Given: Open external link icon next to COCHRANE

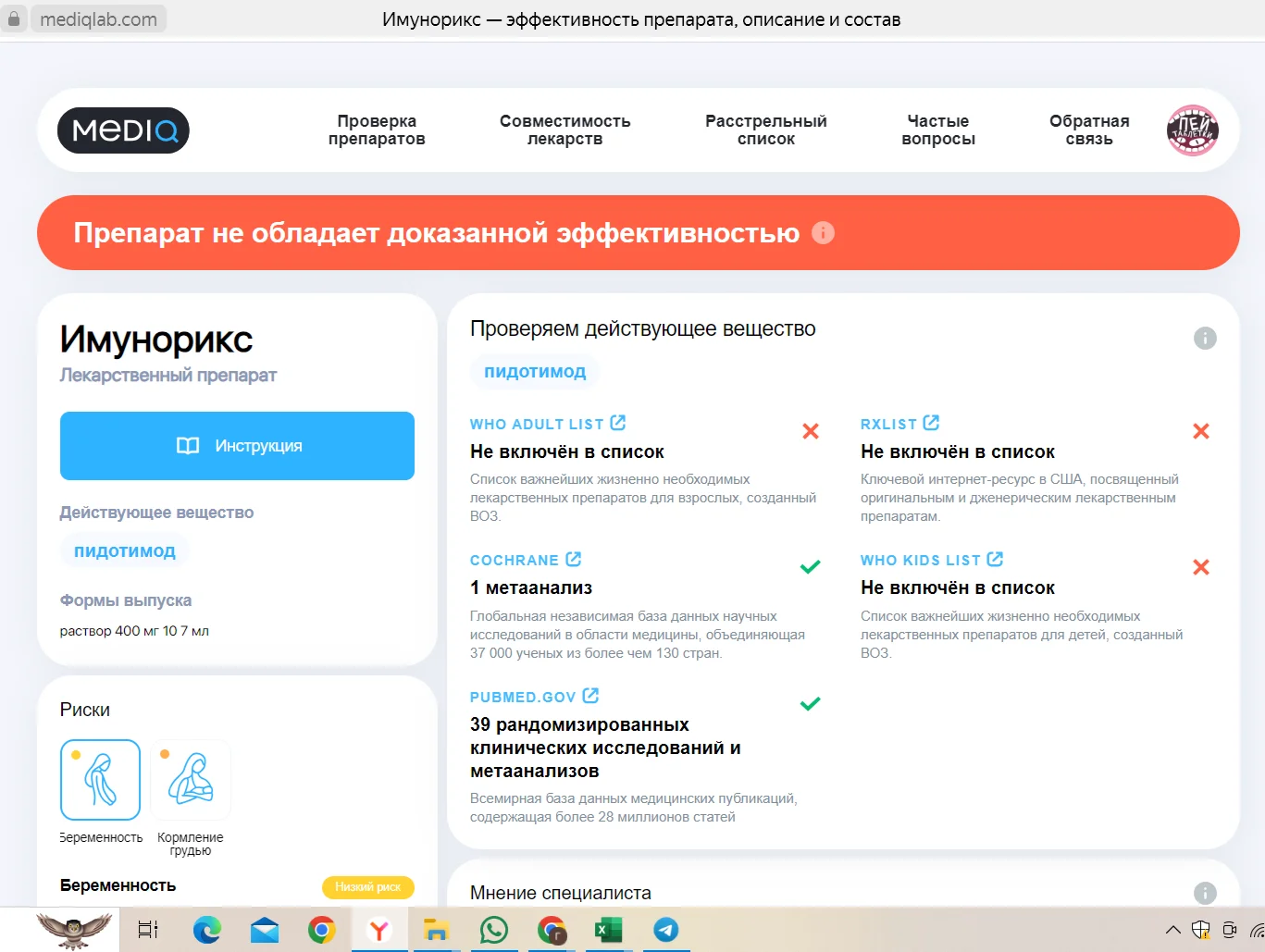Looking at the screenshot, I should [x=574, y=560].
